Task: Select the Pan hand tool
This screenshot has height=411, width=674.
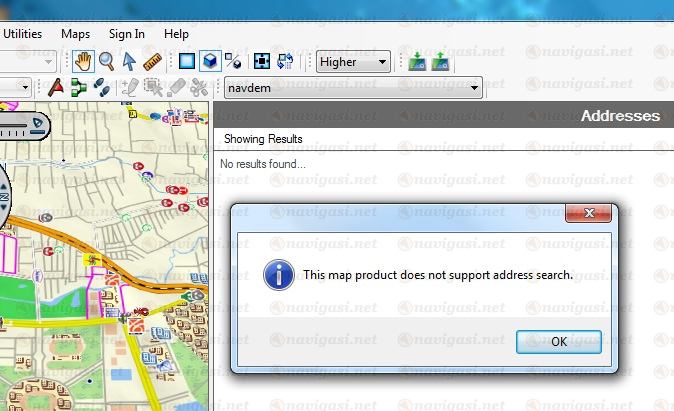Action: click(83, 62)
